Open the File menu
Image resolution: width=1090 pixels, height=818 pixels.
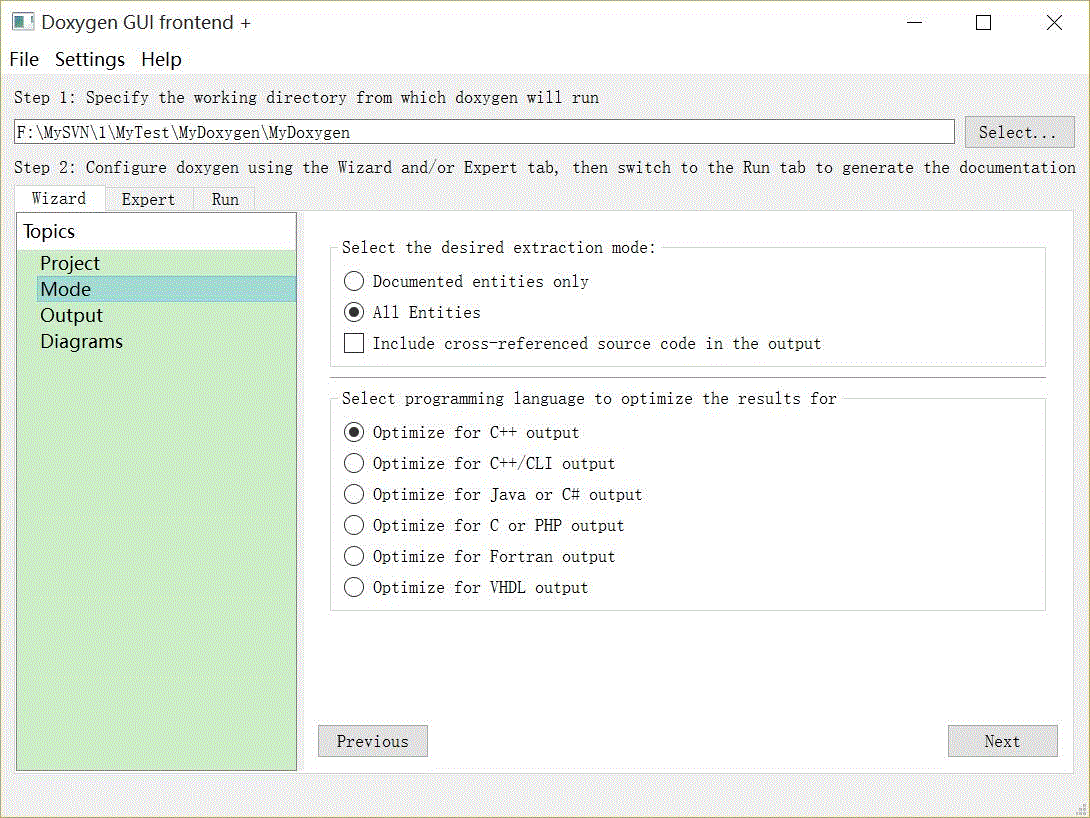click(24, 60)
